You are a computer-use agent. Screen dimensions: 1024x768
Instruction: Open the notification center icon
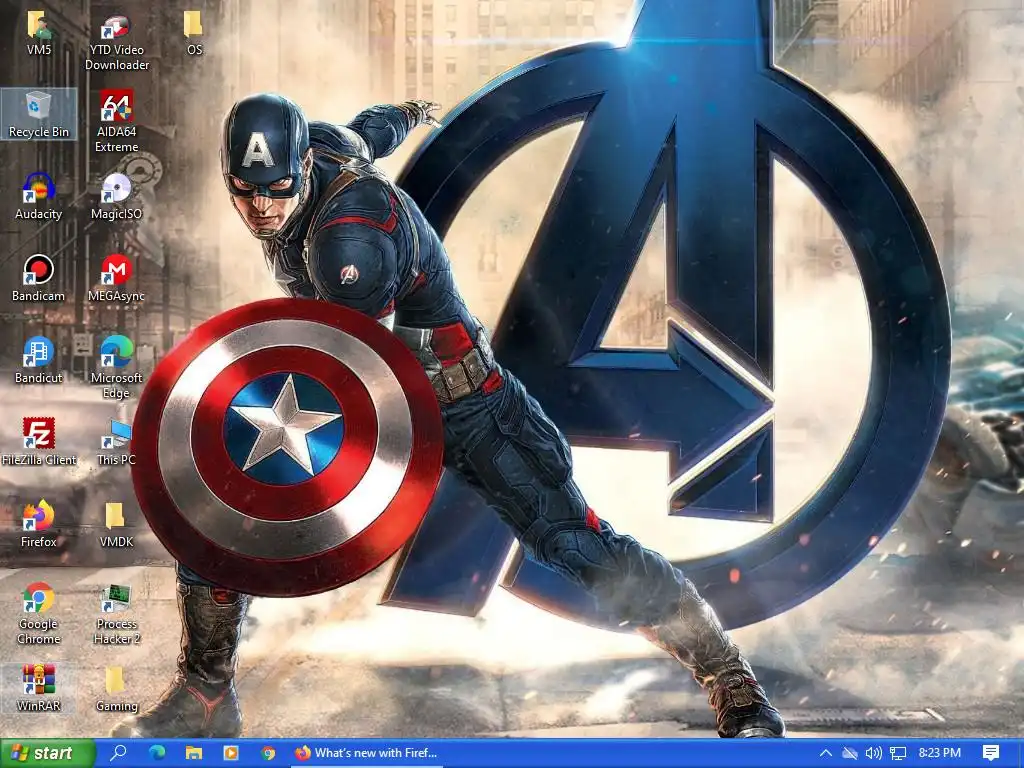tap(991, 753)
